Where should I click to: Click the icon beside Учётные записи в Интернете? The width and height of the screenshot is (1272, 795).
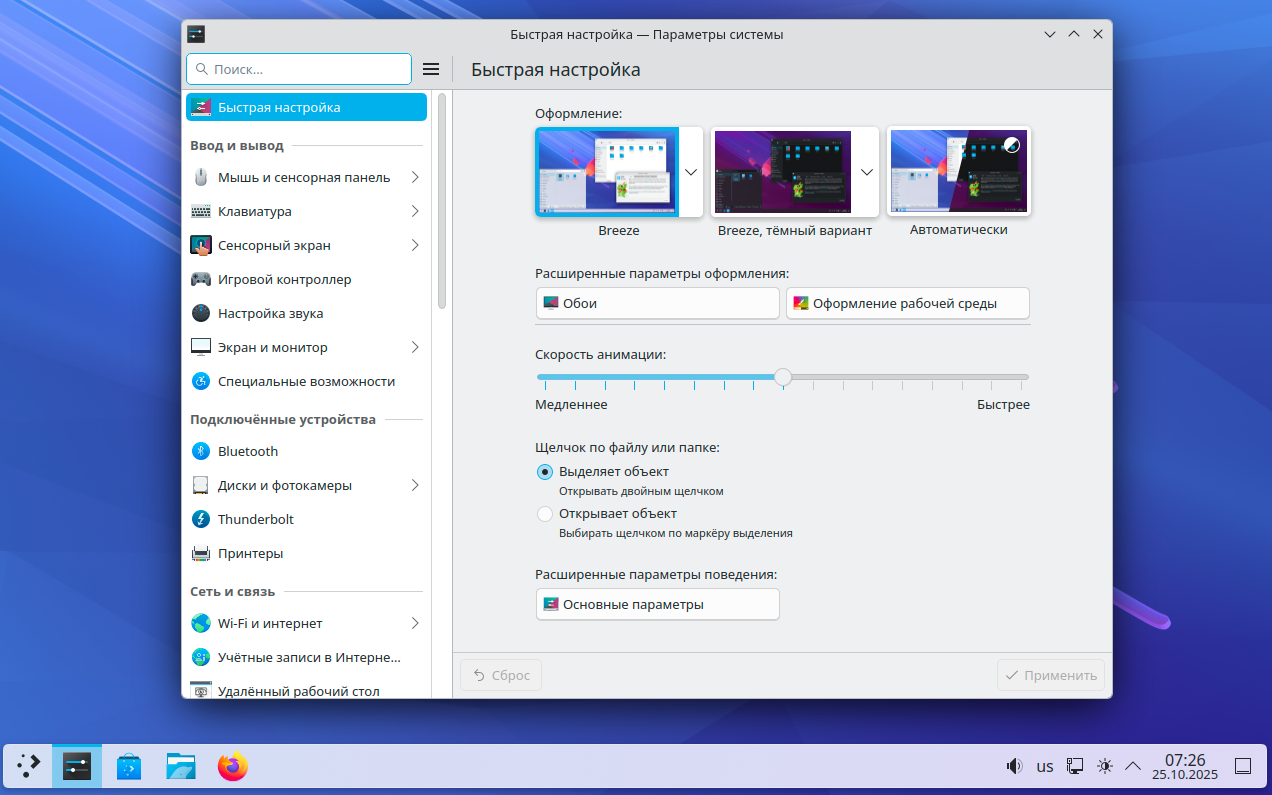(x=201, y=657)
